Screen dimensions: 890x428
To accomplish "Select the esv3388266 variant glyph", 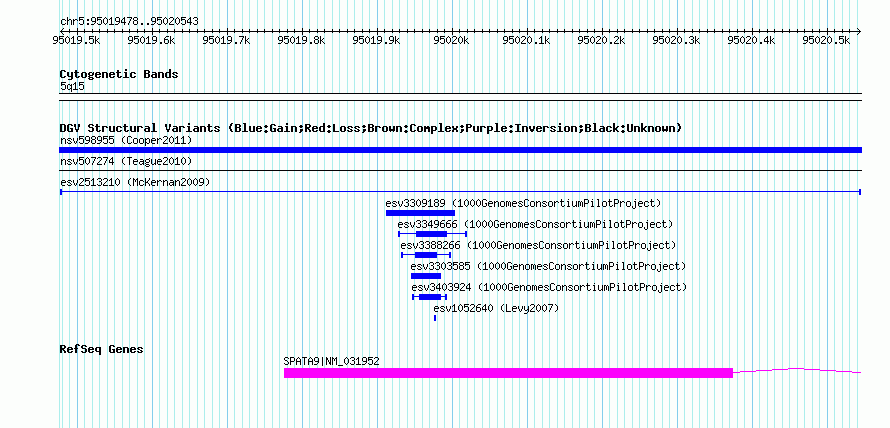I will click(426, 255).
